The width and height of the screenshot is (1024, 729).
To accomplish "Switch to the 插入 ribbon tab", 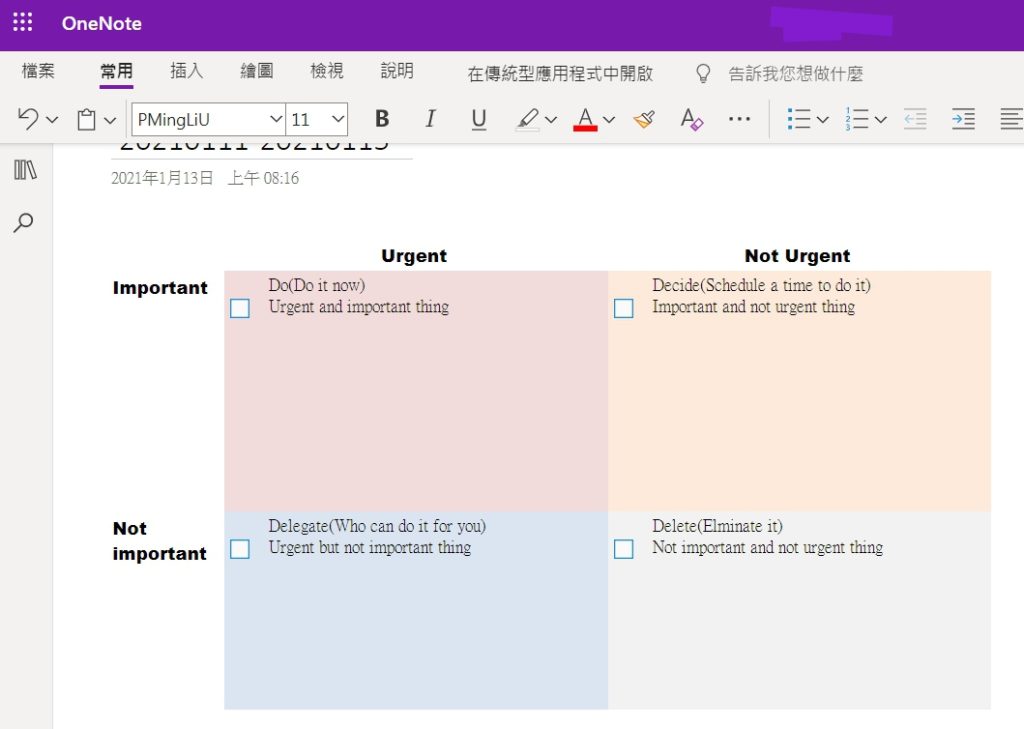I will pos(186,71).
